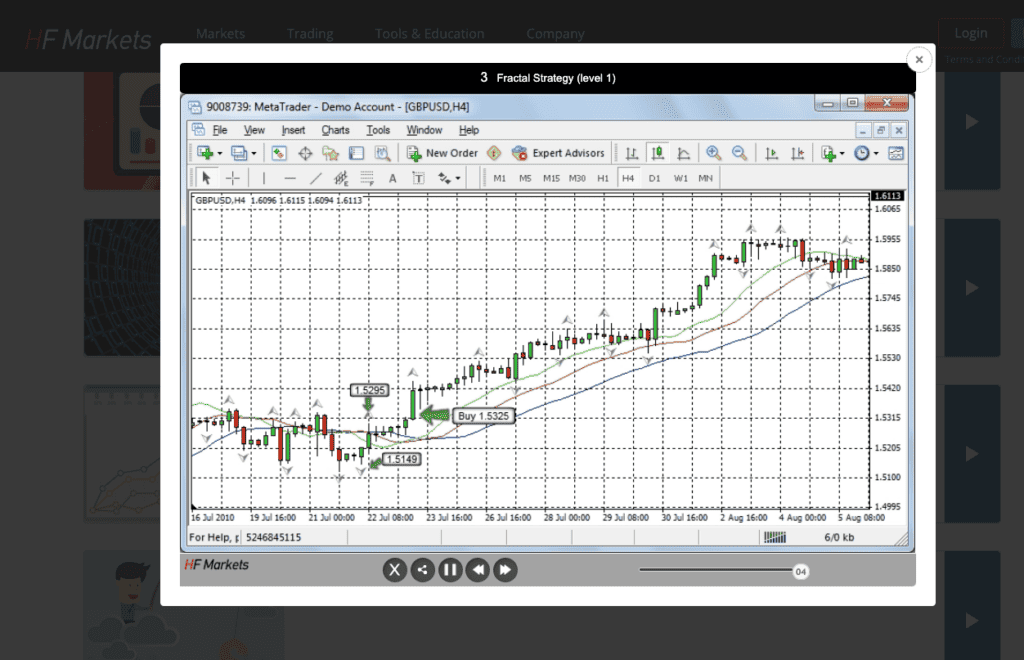Screen dimensions: 1024x660
Task: Fast-forward the tutorial video
Action: tap(505, 570)
